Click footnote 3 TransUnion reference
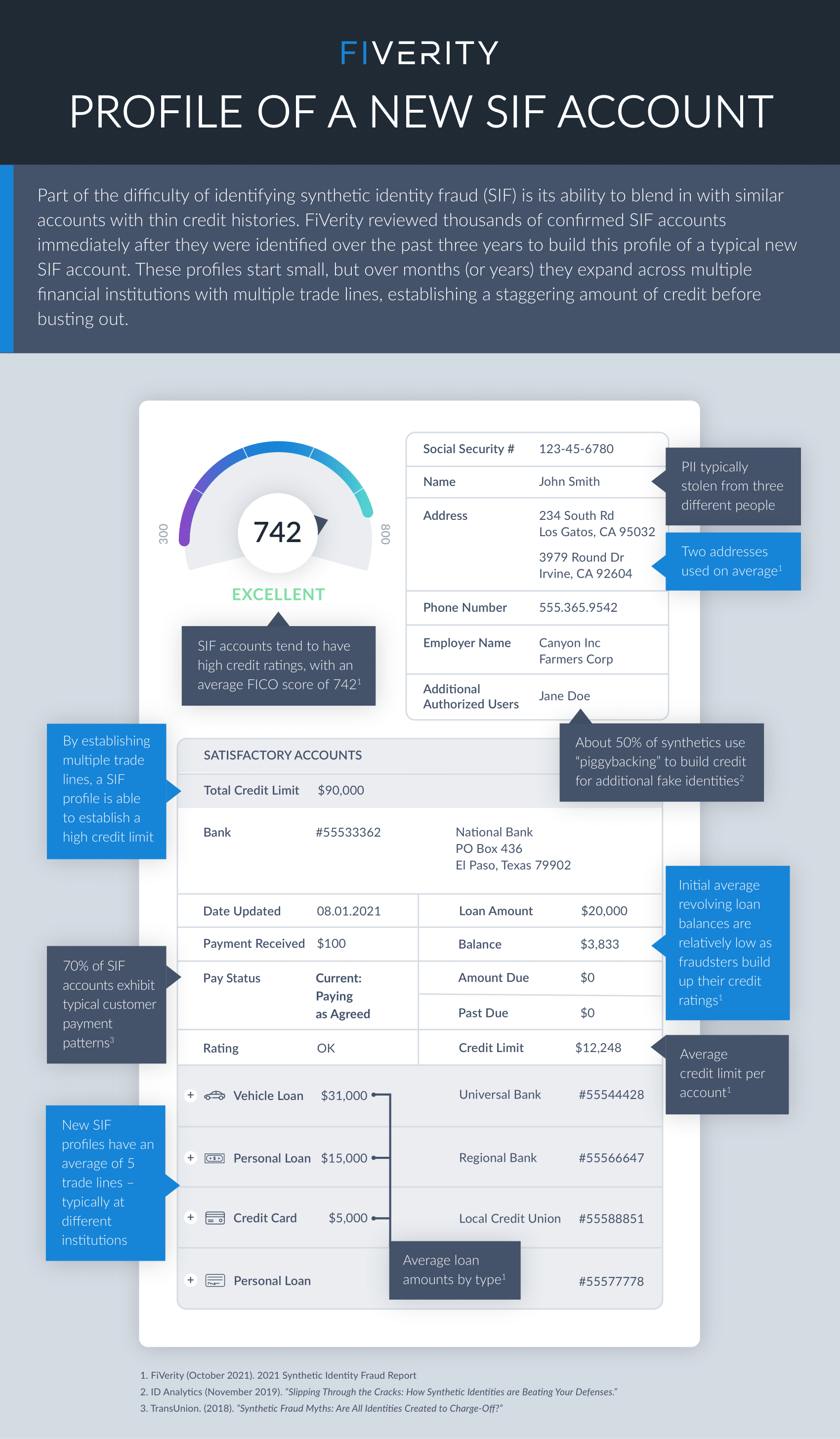840x1439 pixels. pos(322,1408)
